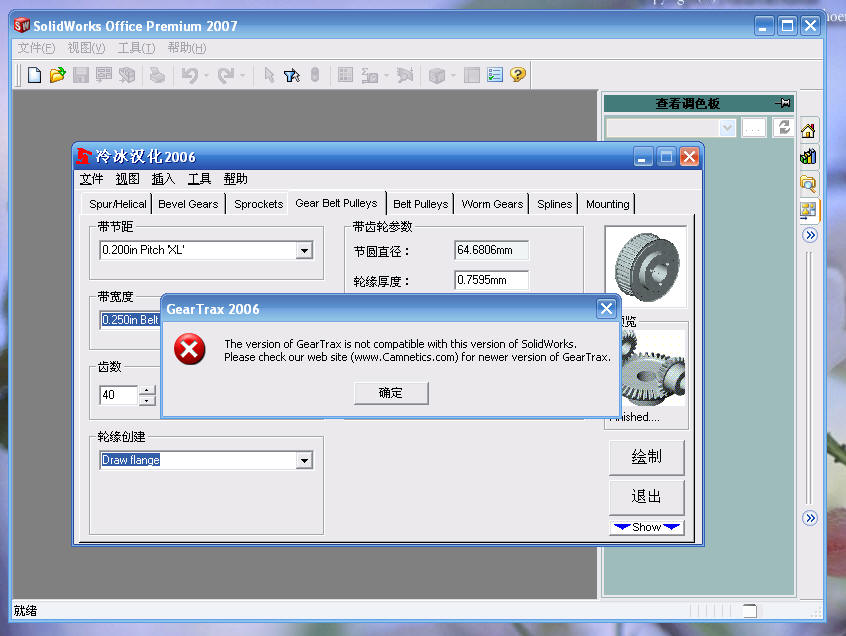
Task: Open the 文件 menu in GearTrax window
Action: [x=91, y=179]
